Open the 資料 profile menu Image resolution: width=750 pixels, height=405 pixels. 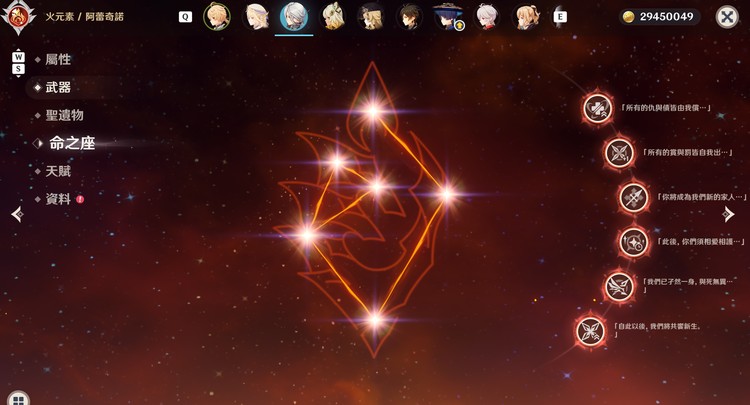pyautogui.click(x=58, y=198)
